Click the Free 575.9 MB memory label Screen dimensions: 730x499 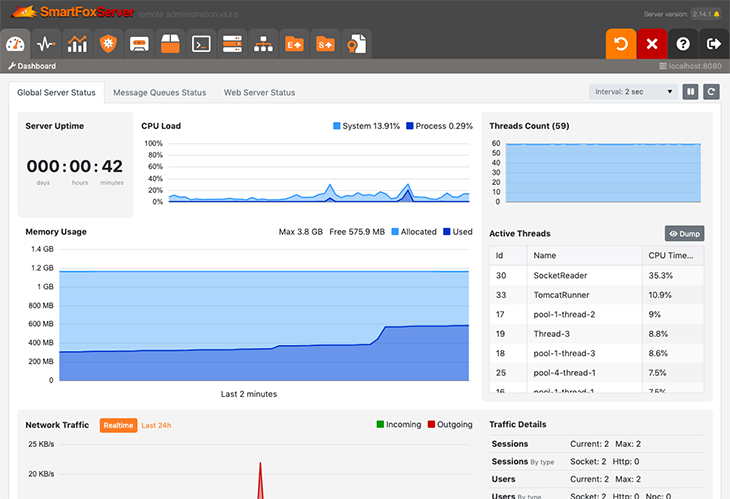coord(357,232)
